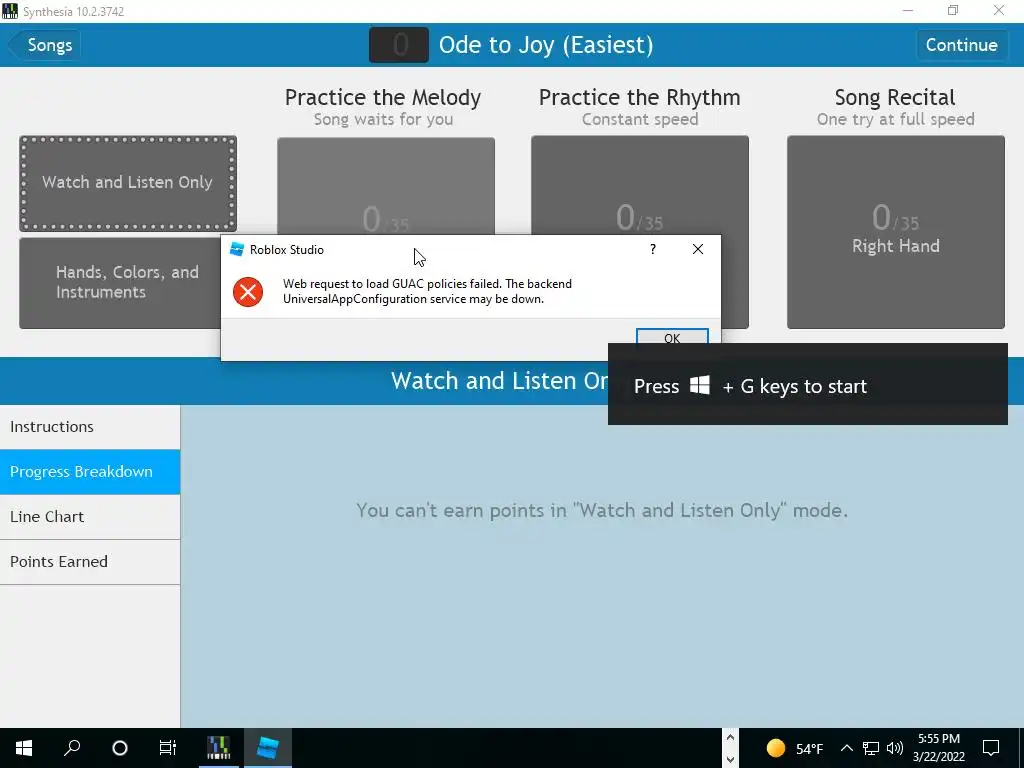Open the Action Center notifications icon
This screenshot has width=1024, height=768.
991,748
